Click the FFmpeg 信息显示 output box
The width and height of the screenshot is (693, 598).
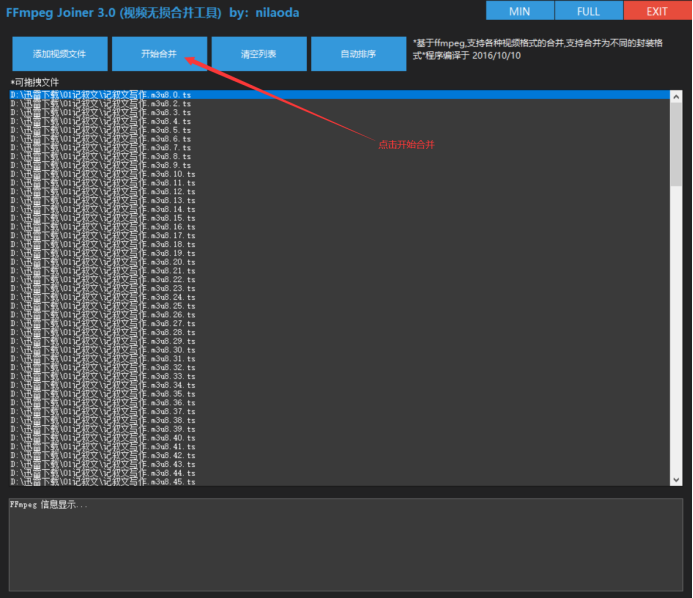(346, 545)
